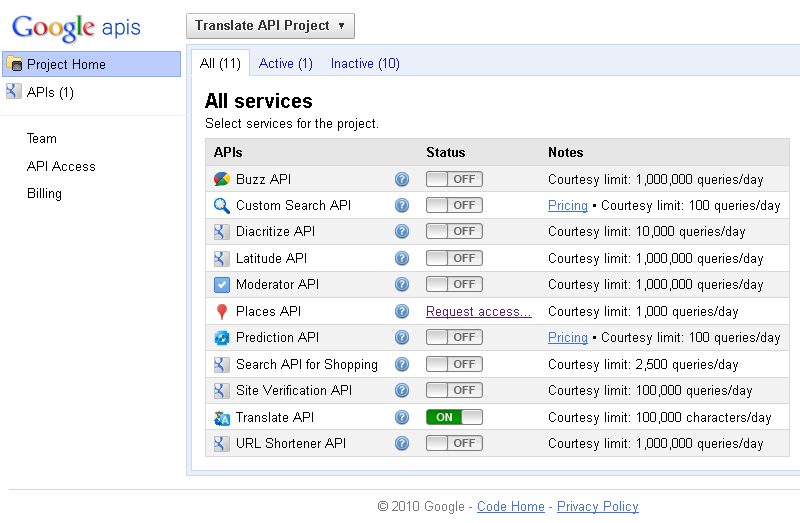Screen dimensions: 800x523
Task: Click the Moderator API checkmark icon
Action: coord(221,284)
